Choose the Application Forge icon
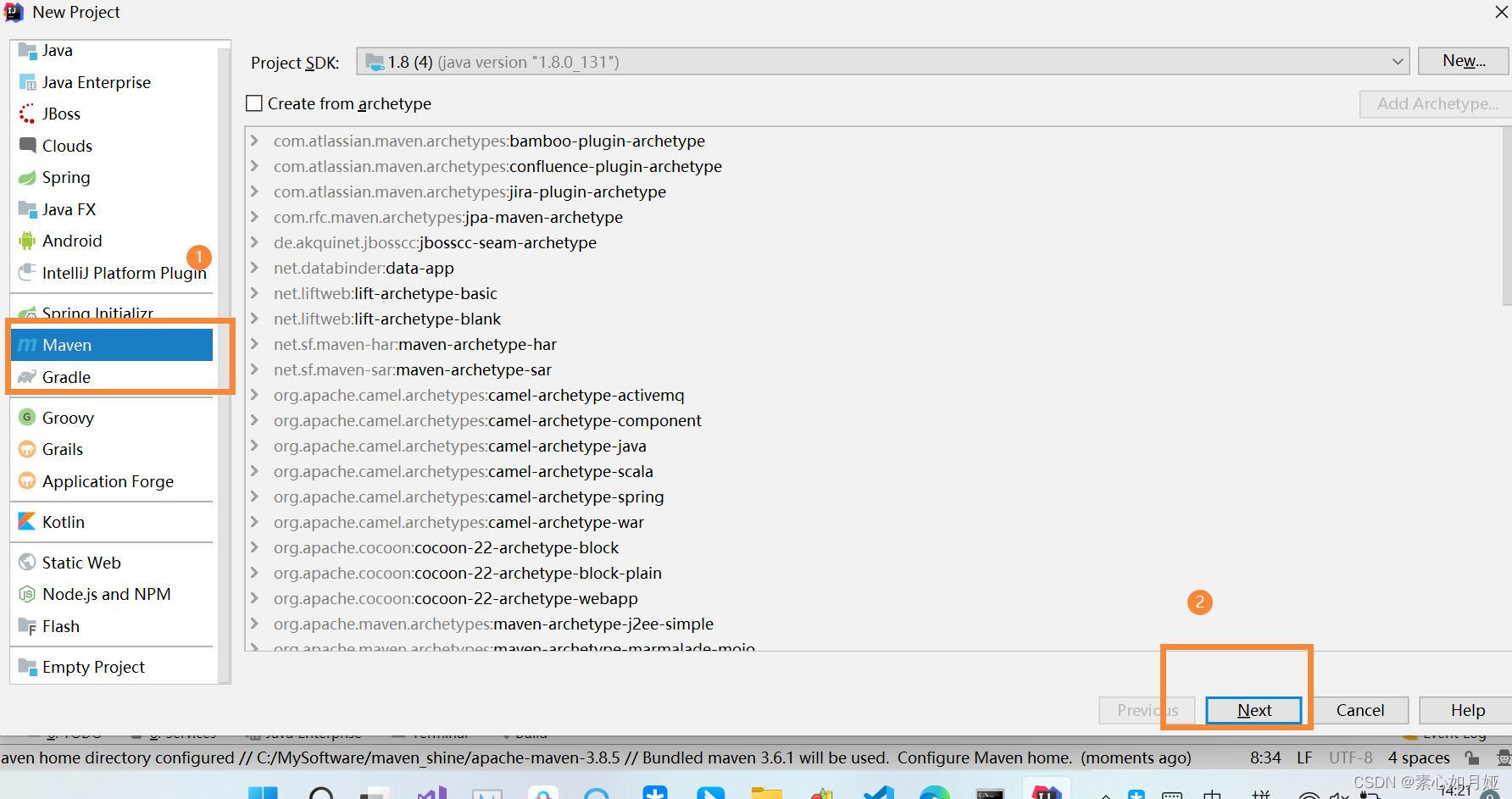This screenshot has height=799, width=1512. pyautogui.click(x=27, y=480)
